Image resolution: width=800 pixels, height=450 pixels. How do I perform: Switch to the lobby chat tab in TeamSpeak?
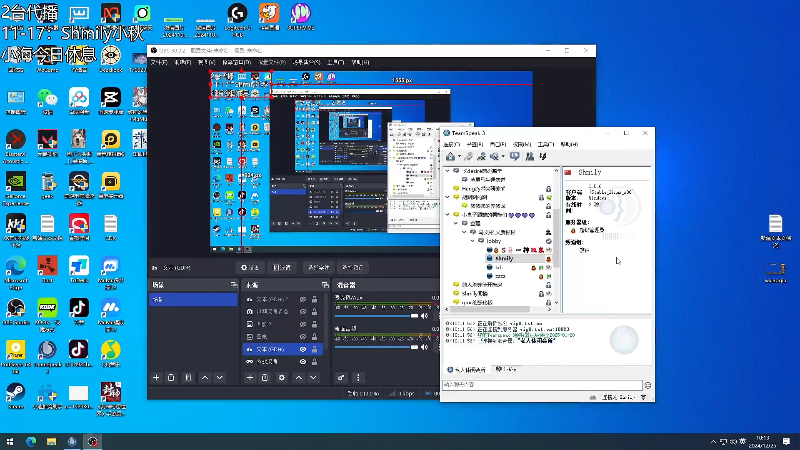point(506,369)
